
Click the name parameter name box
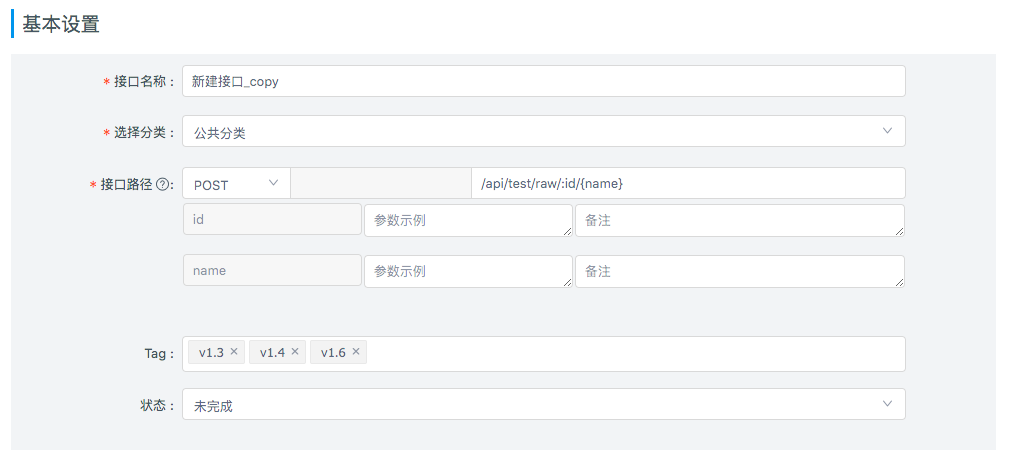[272, 270]
